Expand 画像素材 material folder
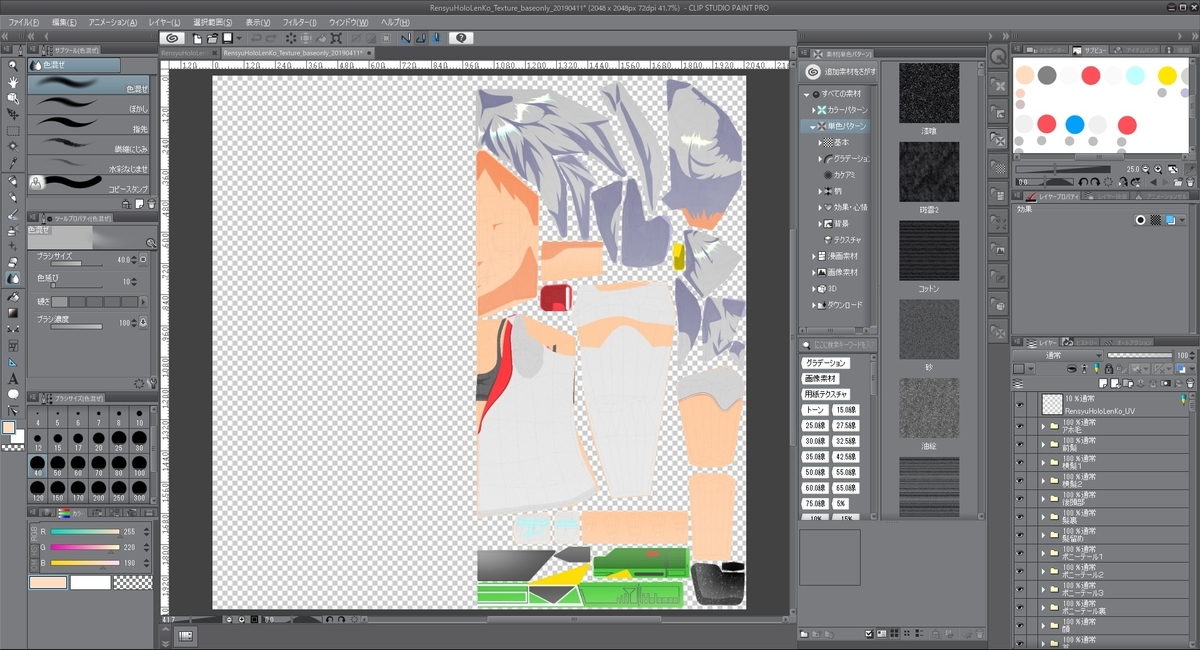Screen dimensions: 1200x650 coord(813,272)
